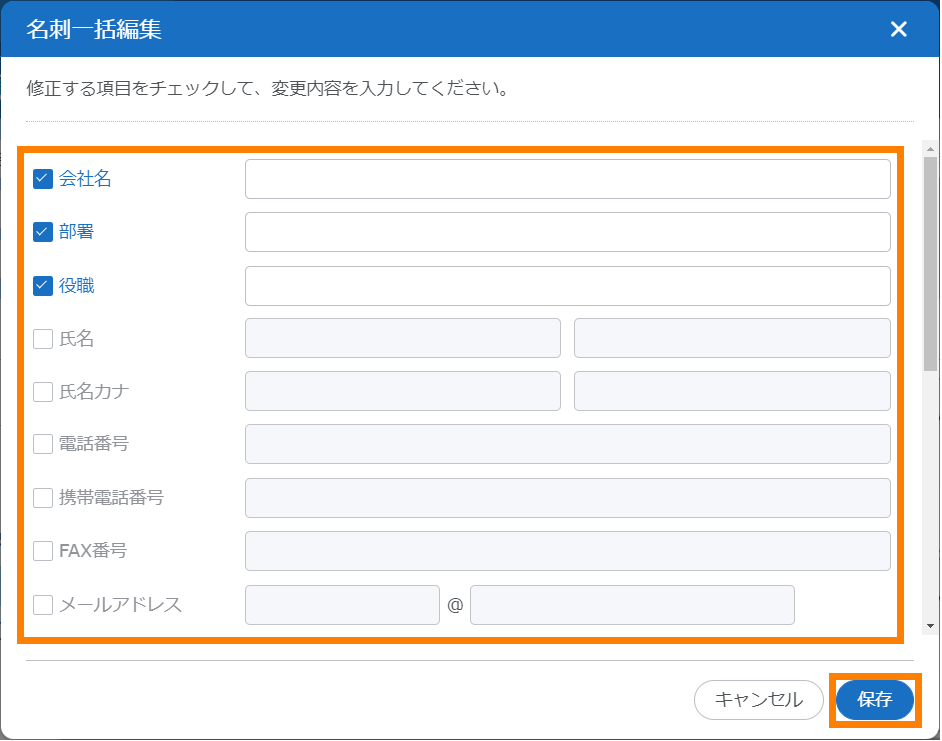
Task: Click the scrollbar down arrow
Action: 931,626
